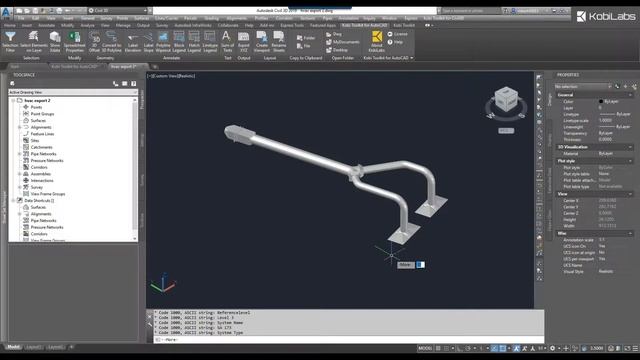
Task: Select the Label Slope tool
Action: tap(148, 42)
